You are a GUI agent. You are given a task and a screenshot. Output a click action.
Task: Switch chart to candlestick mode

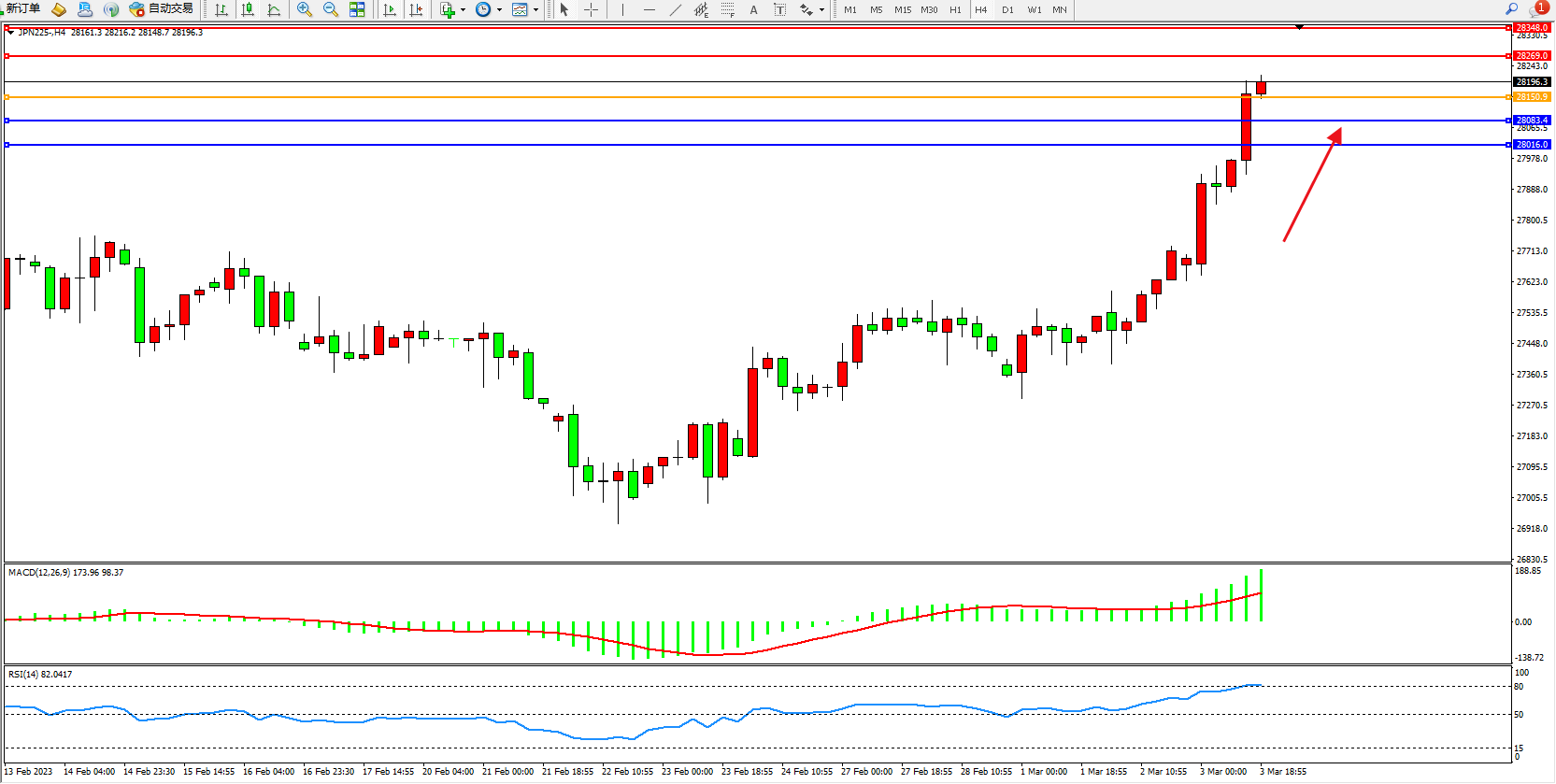pos(248,9)
